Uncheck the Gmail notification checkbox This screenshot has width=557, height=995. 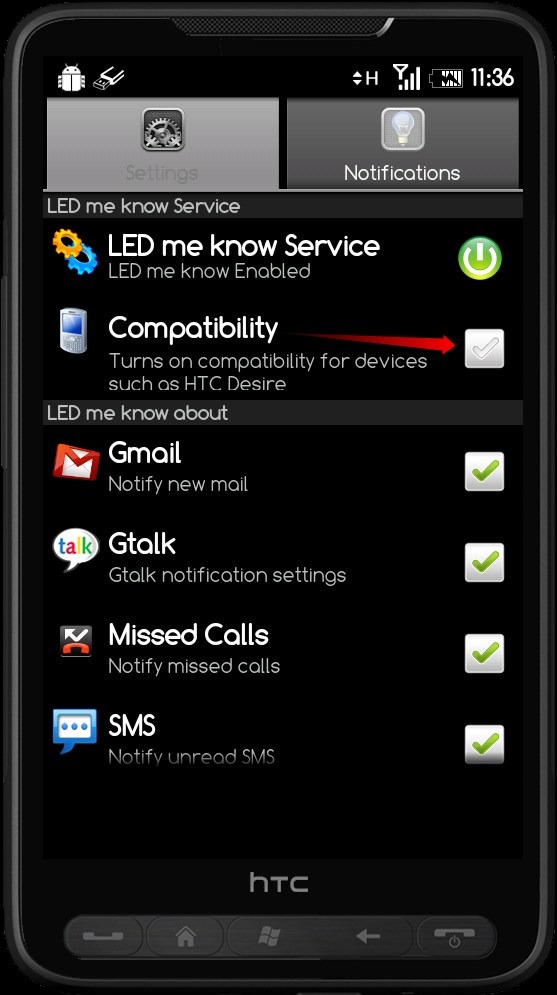tap(484, 471)
